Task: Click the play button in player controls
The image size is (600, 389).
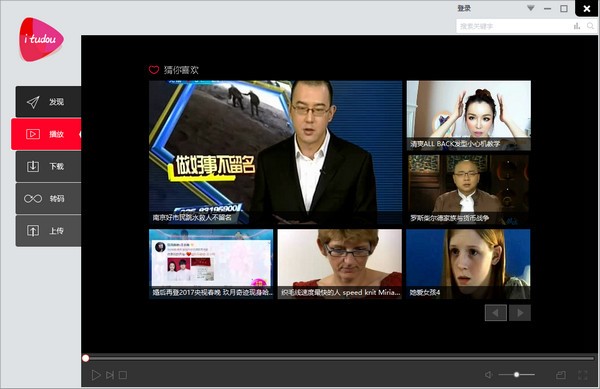Action: [x=96, y=375]
